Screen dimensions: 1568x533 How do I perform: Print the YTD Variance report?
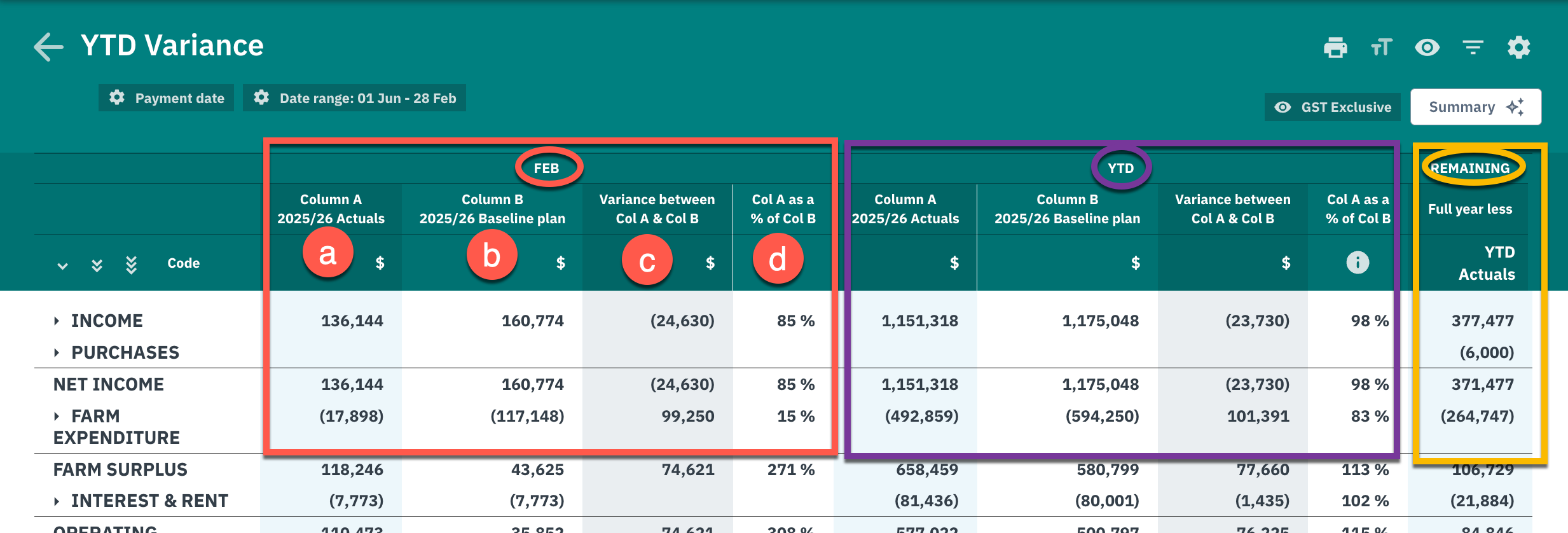(1335, 48)
